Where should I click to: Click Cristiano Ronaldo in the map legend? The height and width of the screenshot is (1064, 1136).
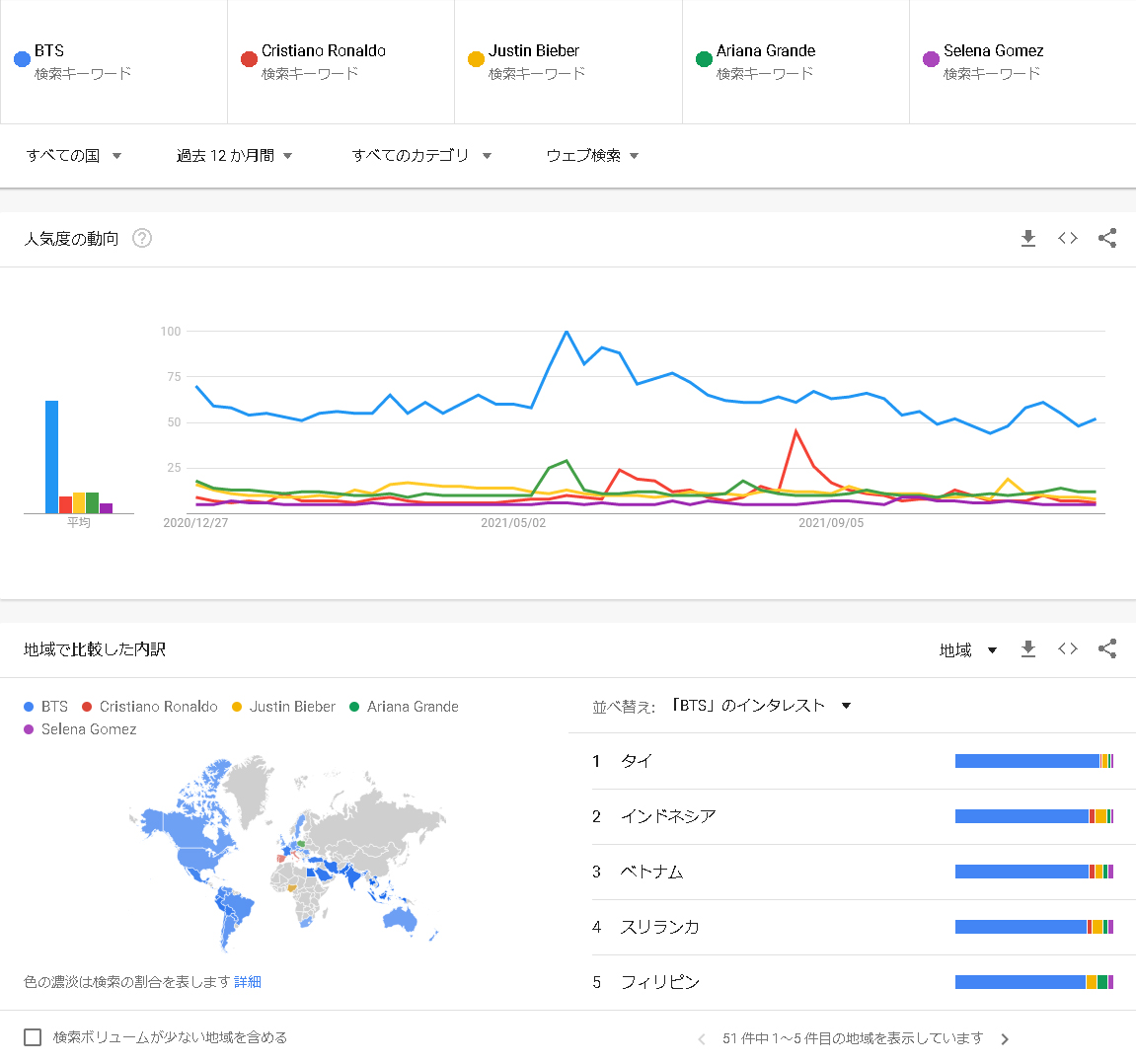coord(150,706)
